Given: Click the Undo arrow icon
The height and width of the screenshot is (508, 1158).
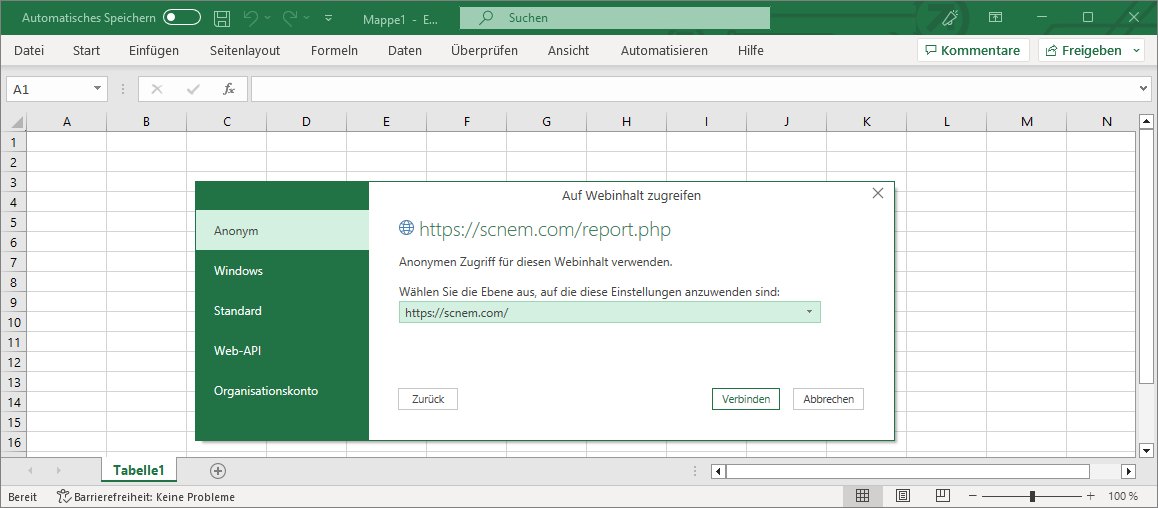Looking at the screenshot, I should click(x=251, y=17).
